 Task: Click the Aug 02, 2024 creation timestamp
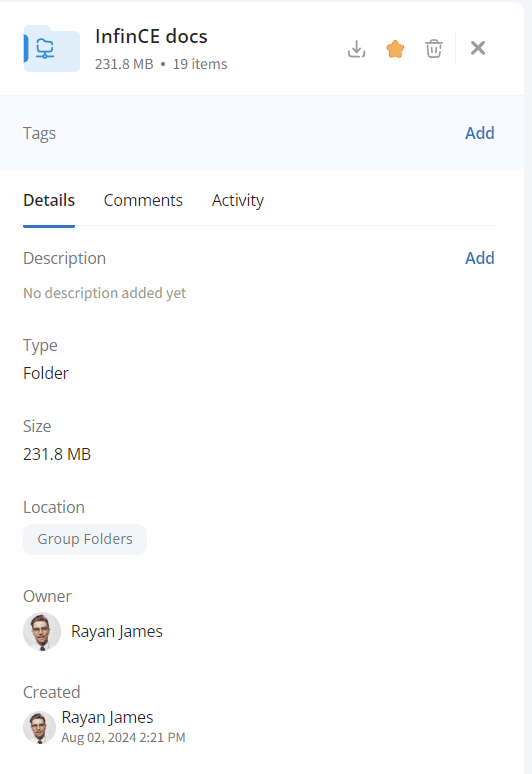click(x=123, y=737)
